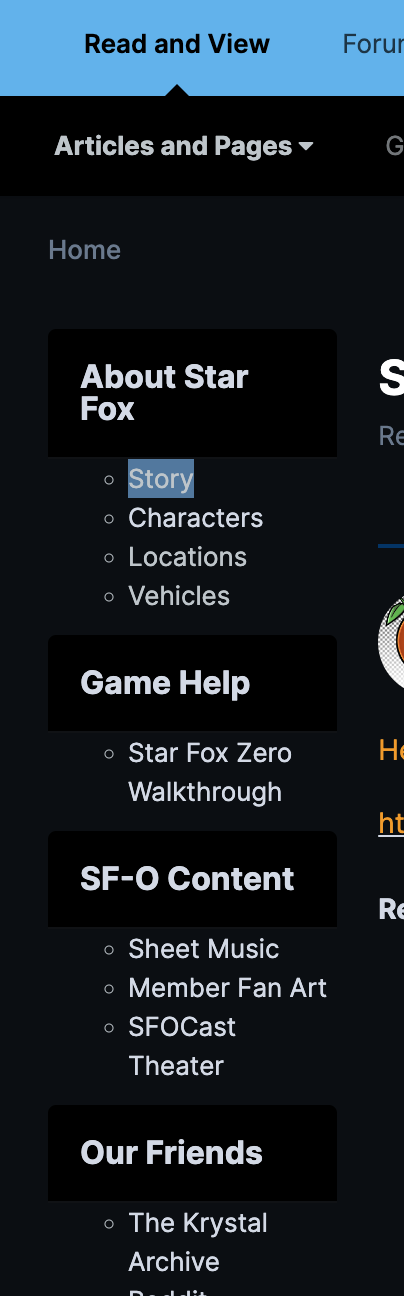Viewport: 404px width, 1296px height.
Task: Click the underlined orange http link
Action: tap(391, 822)
